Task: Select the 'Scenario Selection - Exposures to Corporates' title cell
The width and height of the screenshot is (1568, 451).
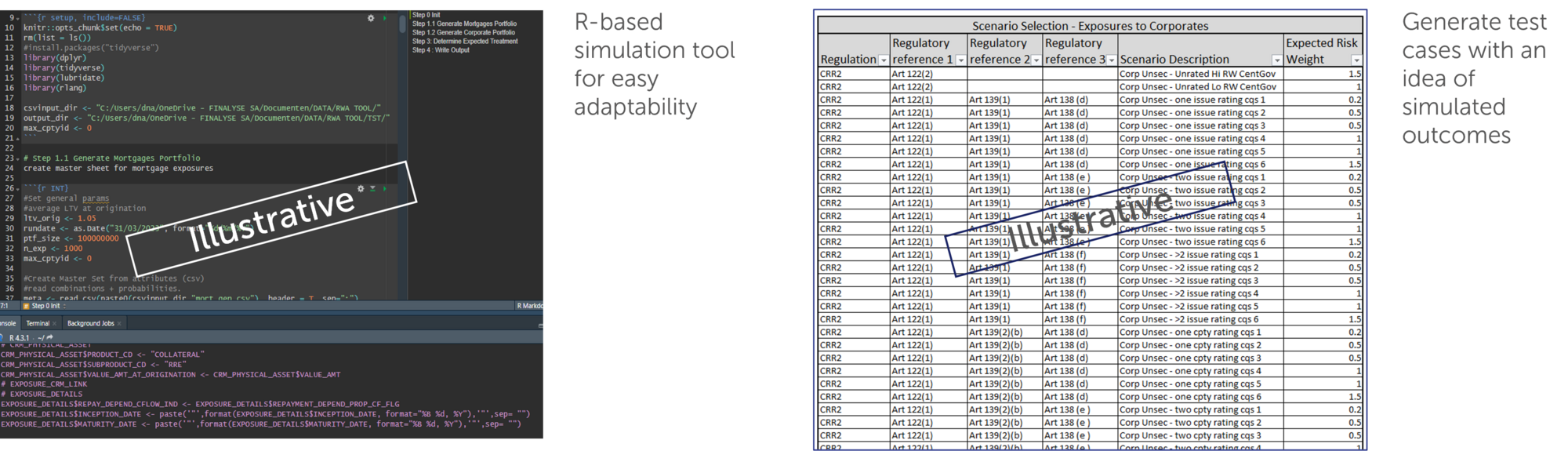Action: (1090, 26)
